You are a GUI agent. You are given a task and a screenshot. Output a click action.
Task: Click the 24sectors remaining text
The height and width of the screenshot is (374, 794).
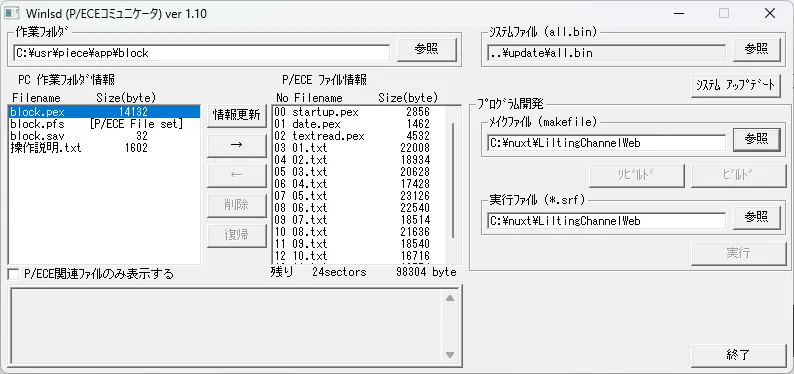[339, 272]
